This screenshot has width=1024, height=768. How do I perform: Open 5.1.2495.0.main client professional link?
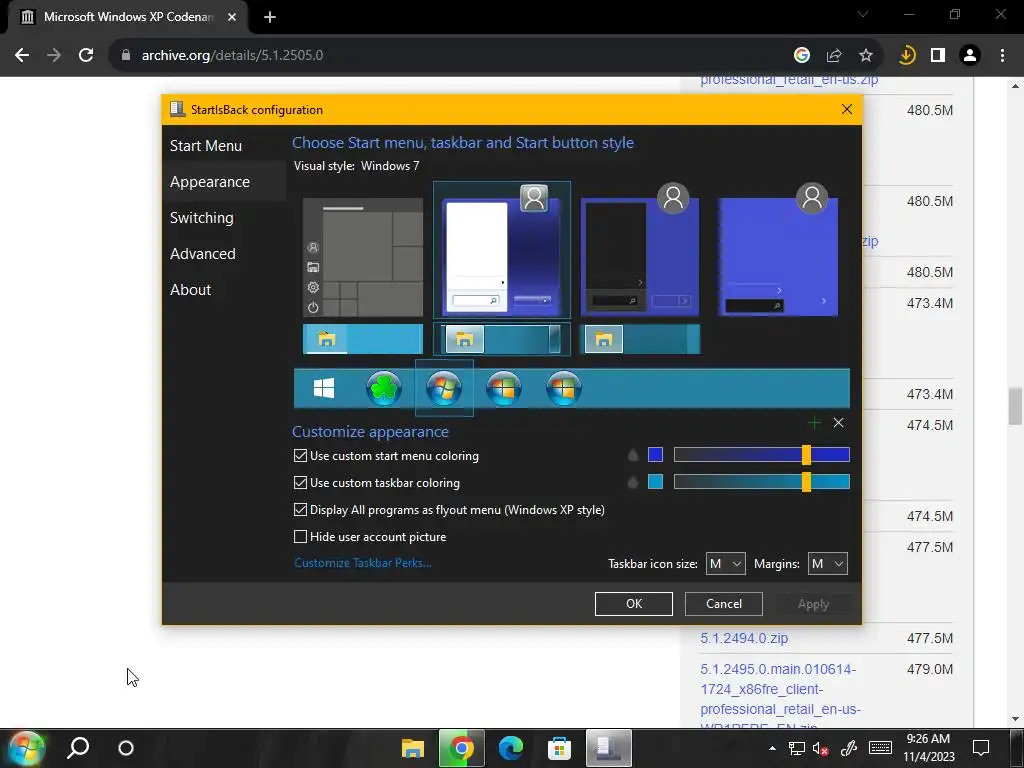click(780, 698)
